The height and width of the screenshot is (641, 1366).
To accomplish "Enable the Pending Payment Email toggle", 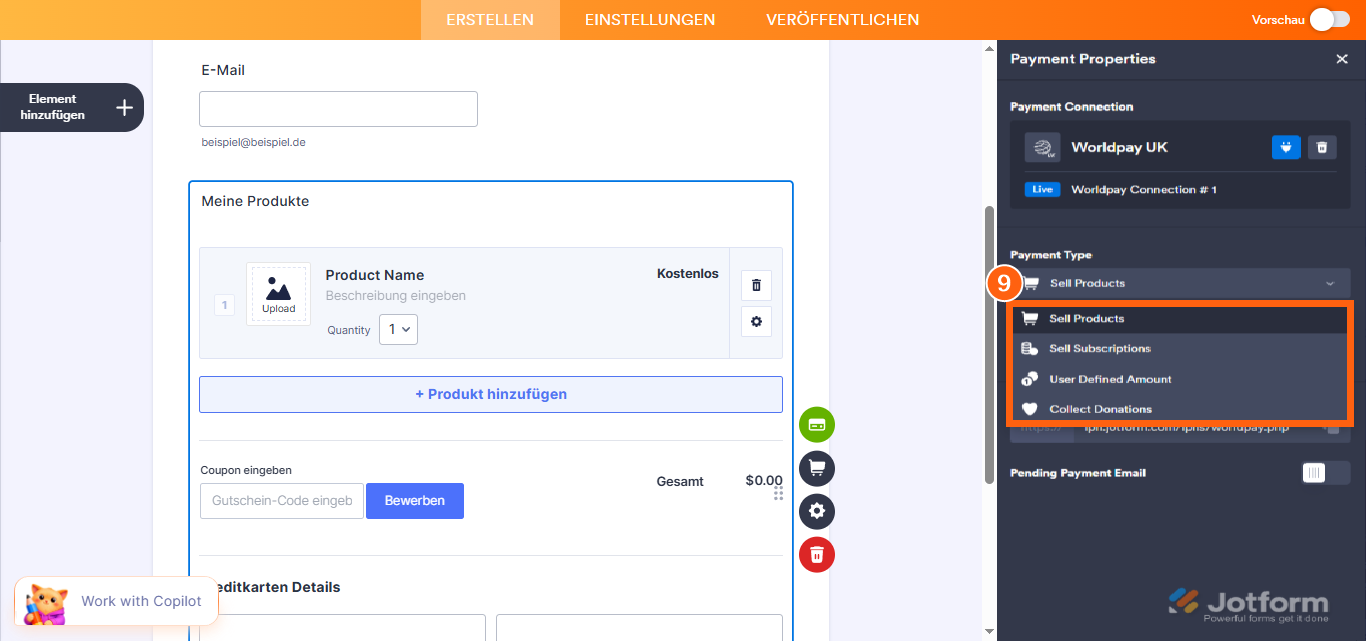I will [x=1325, y=472].
